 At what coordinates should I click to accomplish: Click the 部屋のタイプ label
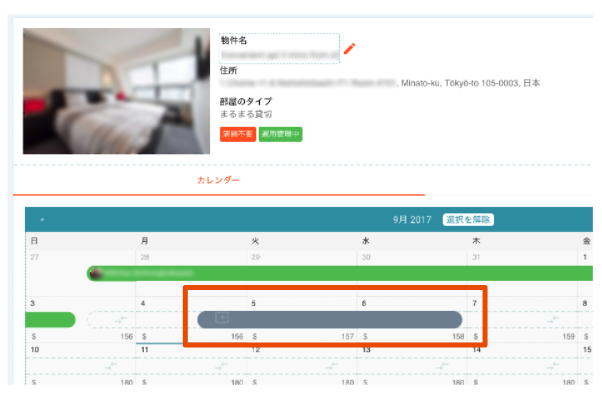(246, 101)
